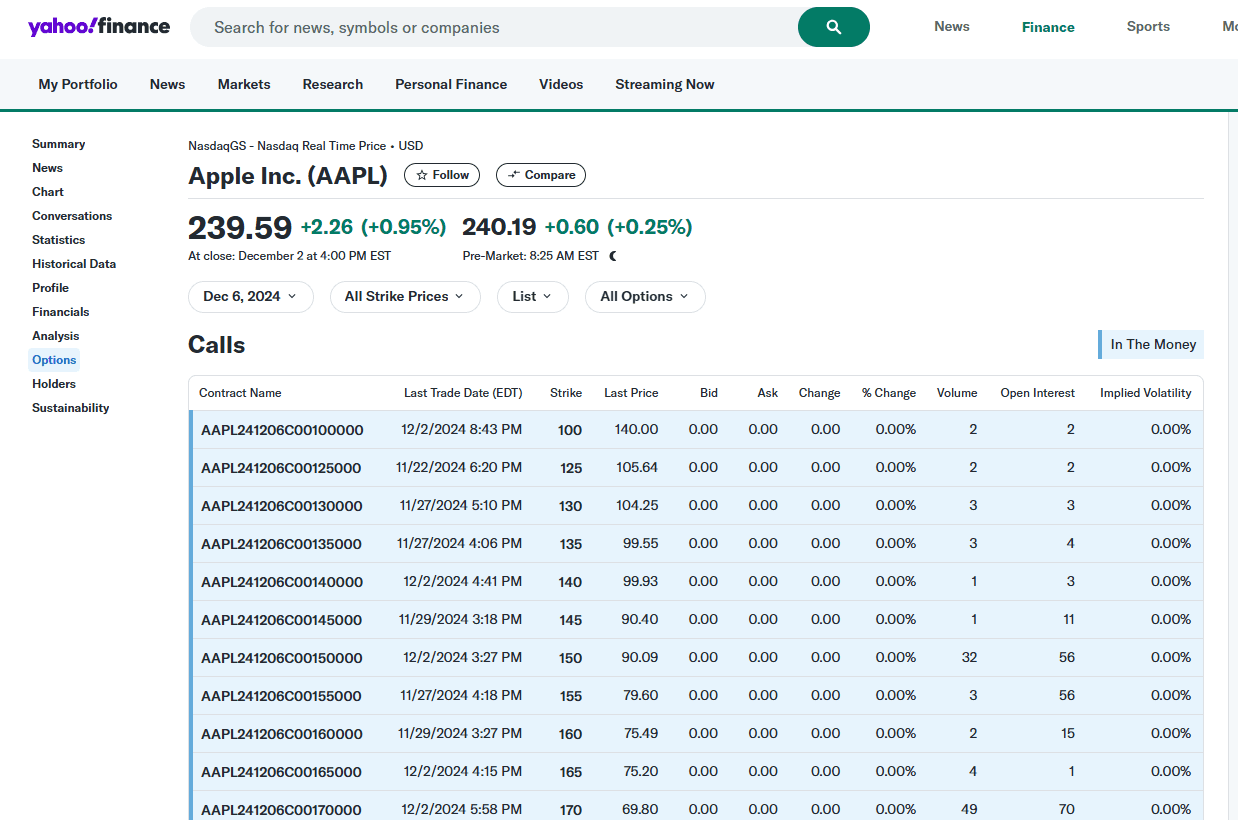
Task: Go to Financials in the sidebar
Action: pos(61,312)
